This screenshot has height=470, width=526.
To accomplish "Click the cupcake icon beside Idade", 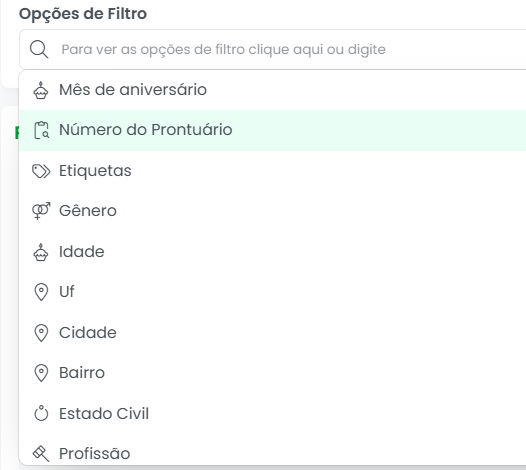I will click(x=41, y=252).
